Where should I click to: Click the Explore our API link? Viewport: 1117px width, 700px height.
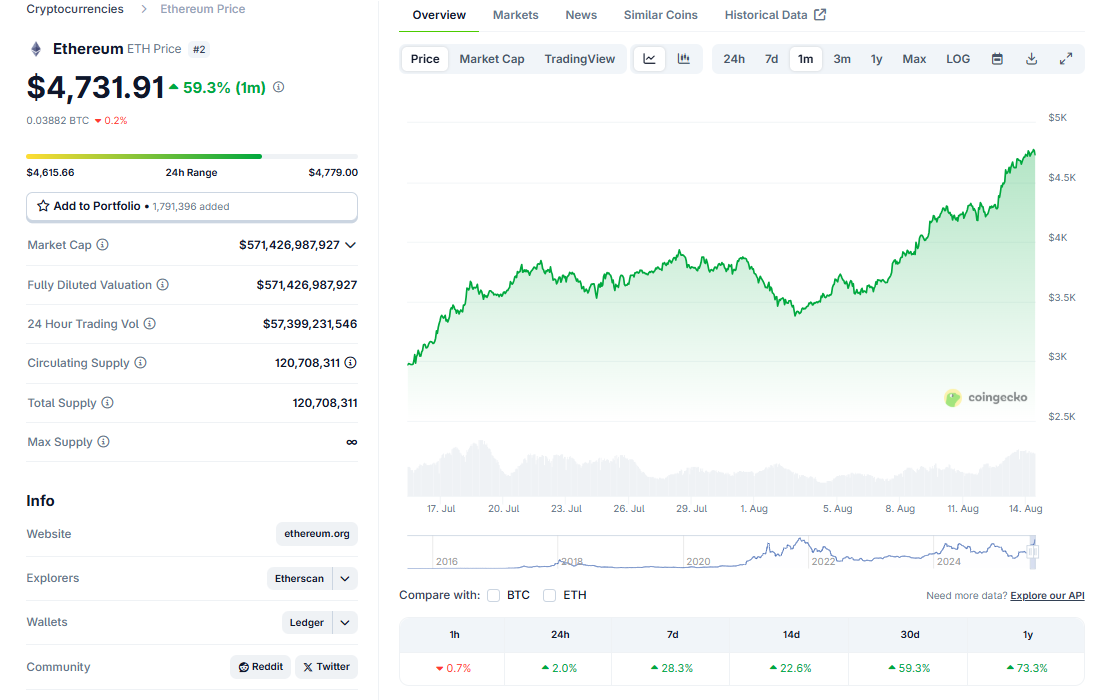click(x=1047, y=596)
